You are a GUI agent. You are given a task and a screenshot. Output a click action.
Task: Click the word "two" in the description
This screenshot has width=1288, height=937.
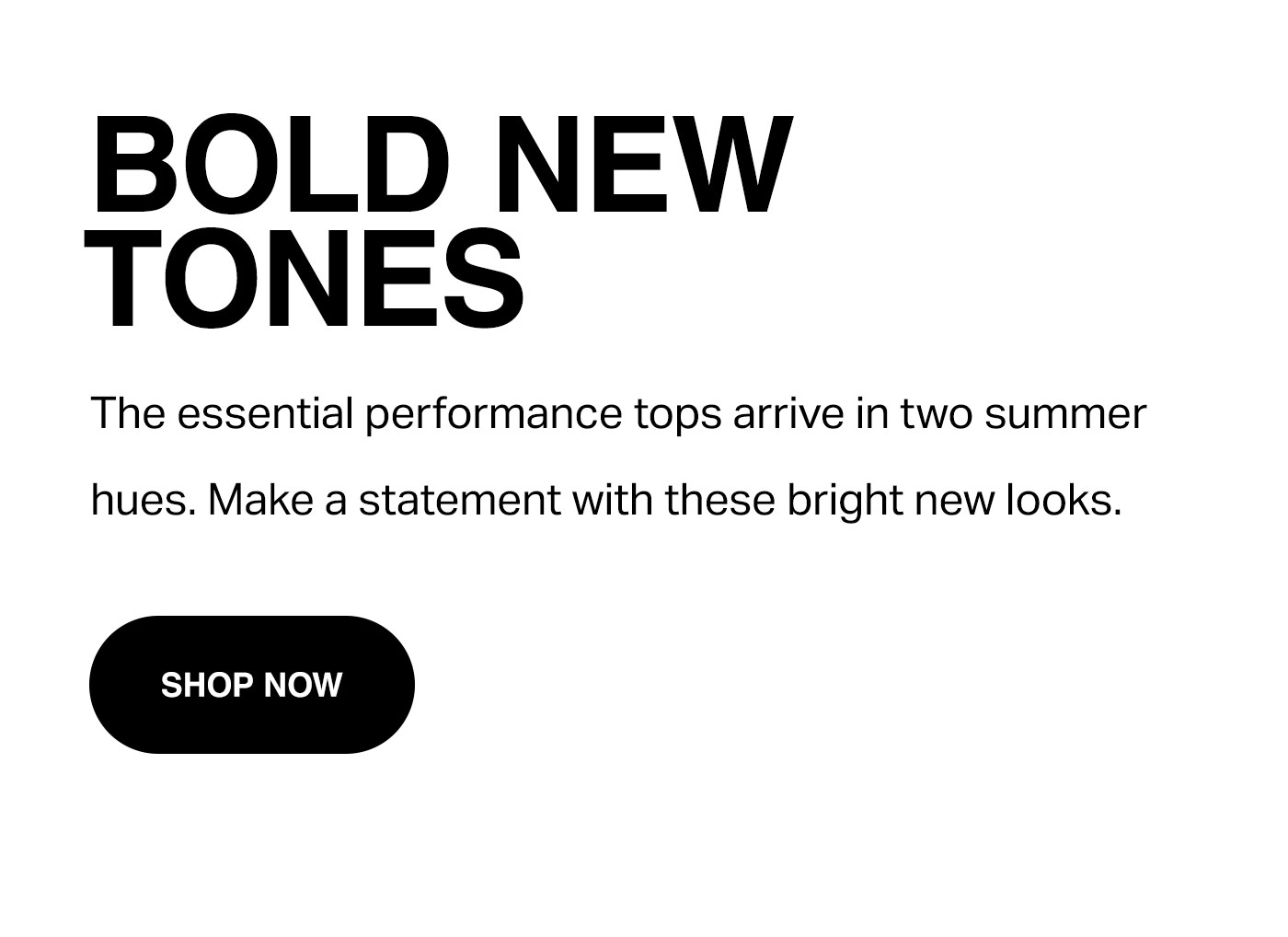(937, 414)
